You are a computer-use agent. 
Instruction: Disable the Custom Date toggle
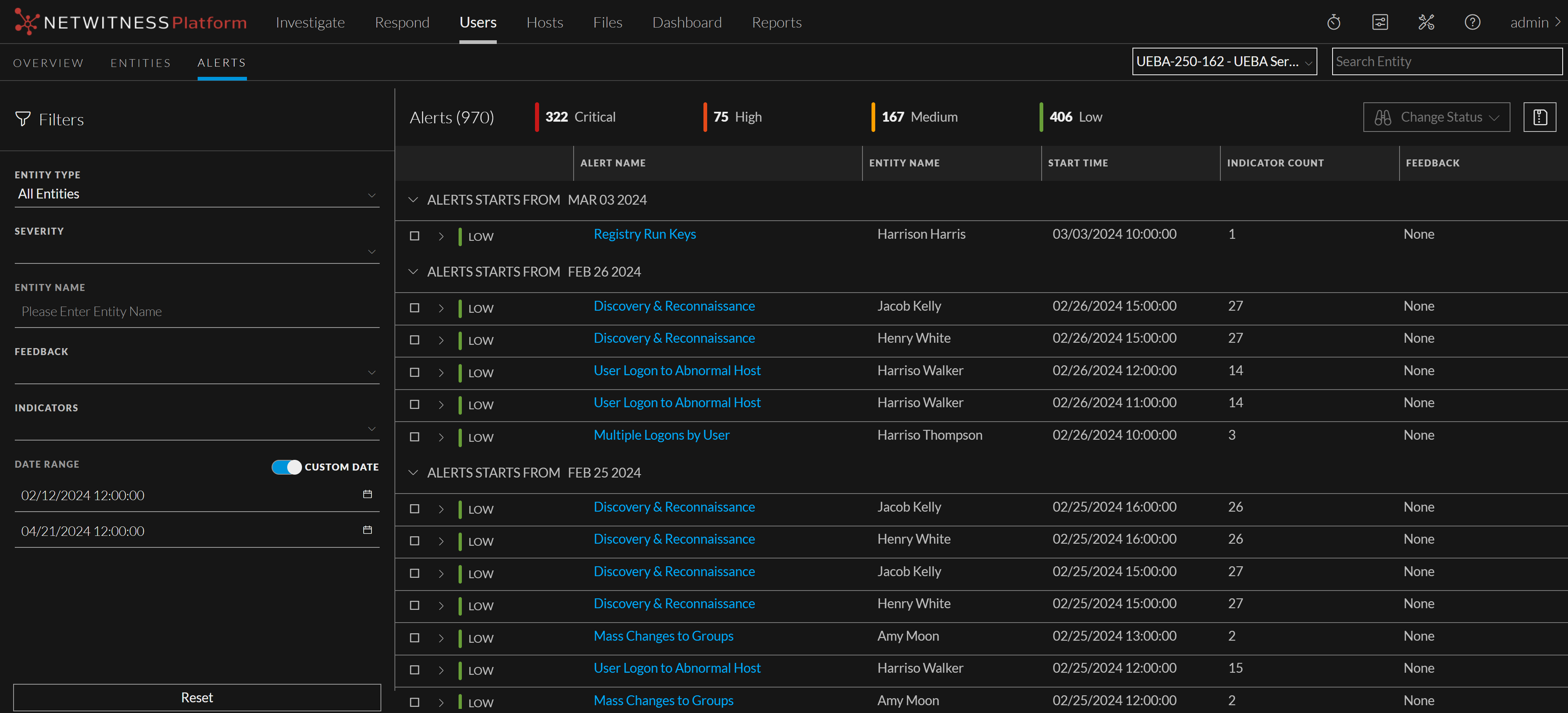point(286,467)
